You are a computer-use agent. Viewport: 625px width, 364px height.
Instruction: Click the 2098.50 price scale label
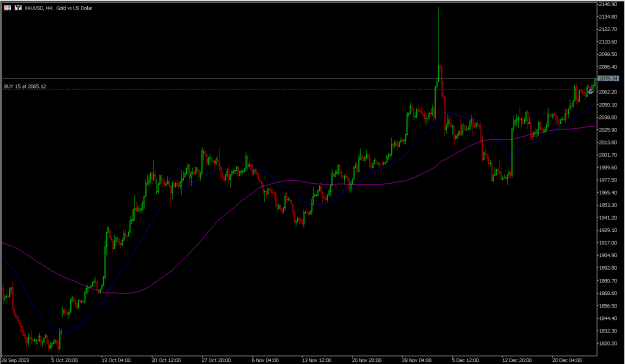tap(608, 54)
